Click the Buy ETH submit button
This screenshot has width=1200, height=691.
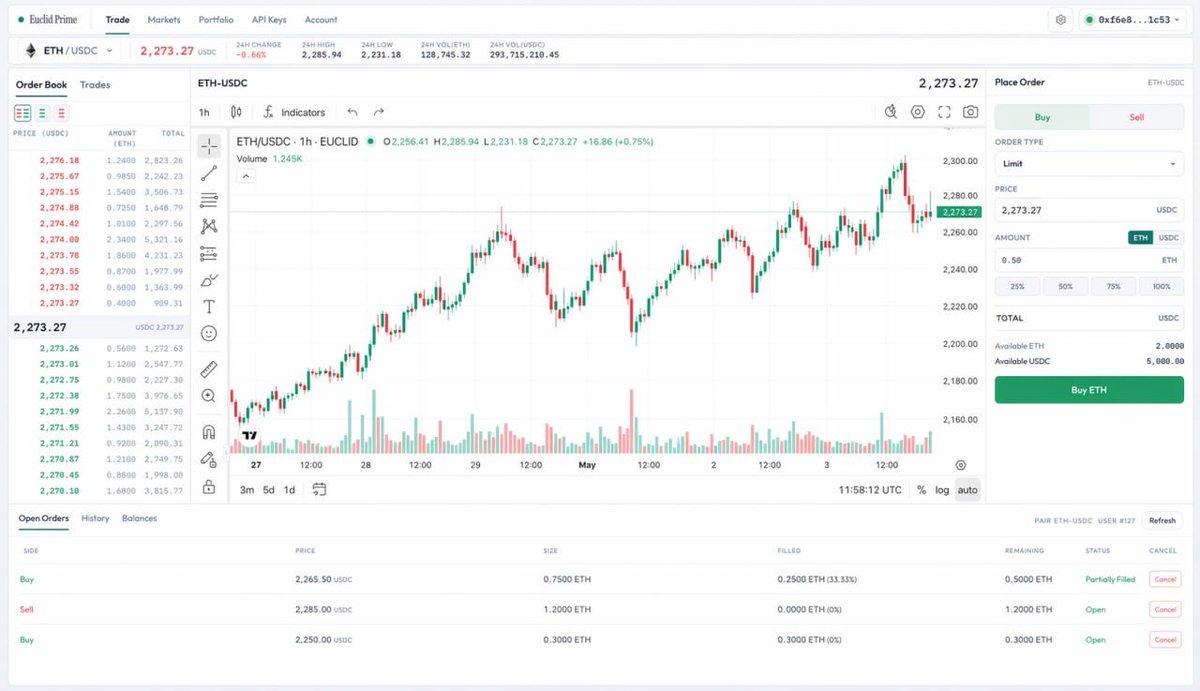[1089, 390]
